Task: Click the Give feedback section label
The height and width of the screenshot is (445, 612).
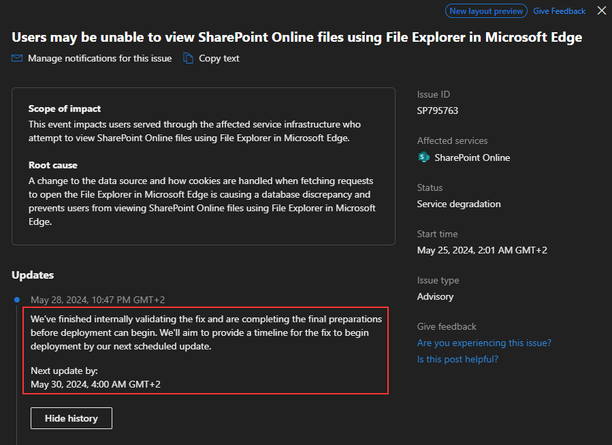Action: (447, 326)
